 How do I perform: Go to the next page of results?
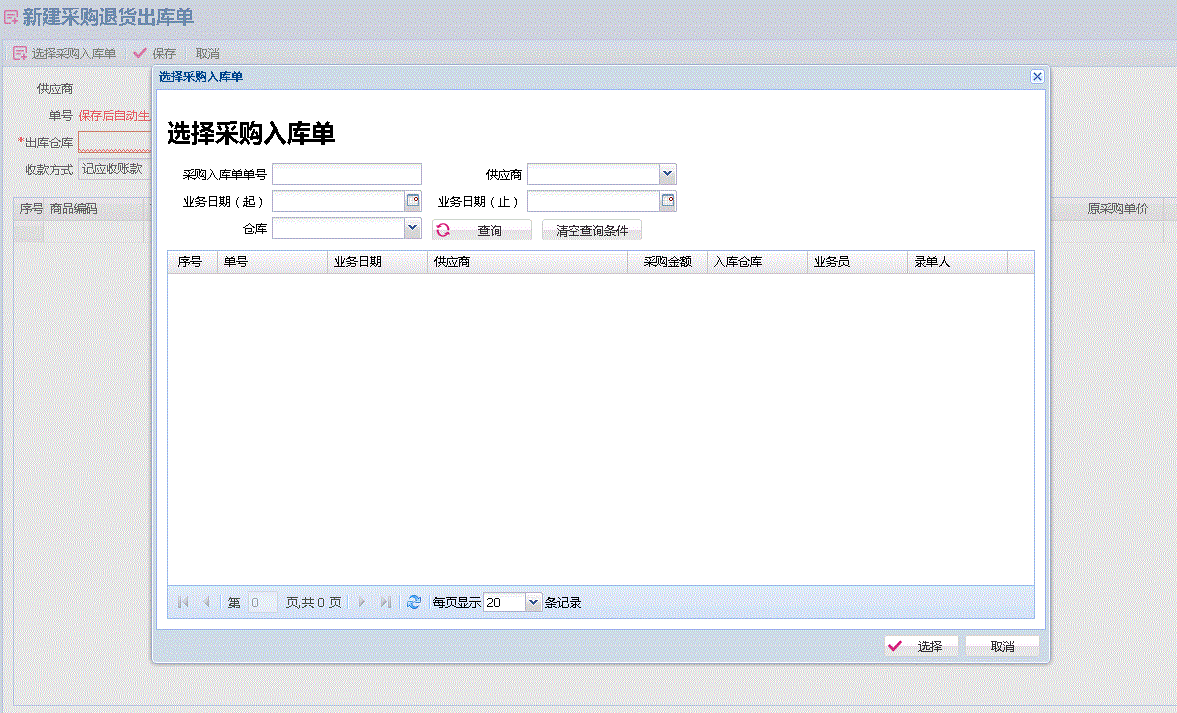pos(362,602)
